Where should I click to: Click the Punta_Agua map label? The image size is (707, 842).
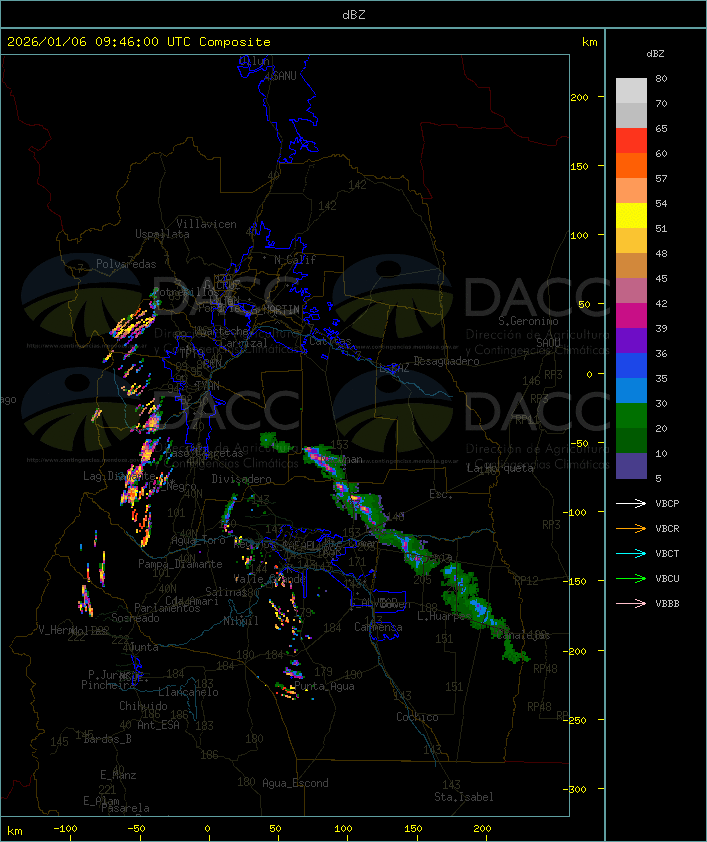click(324, 686)
